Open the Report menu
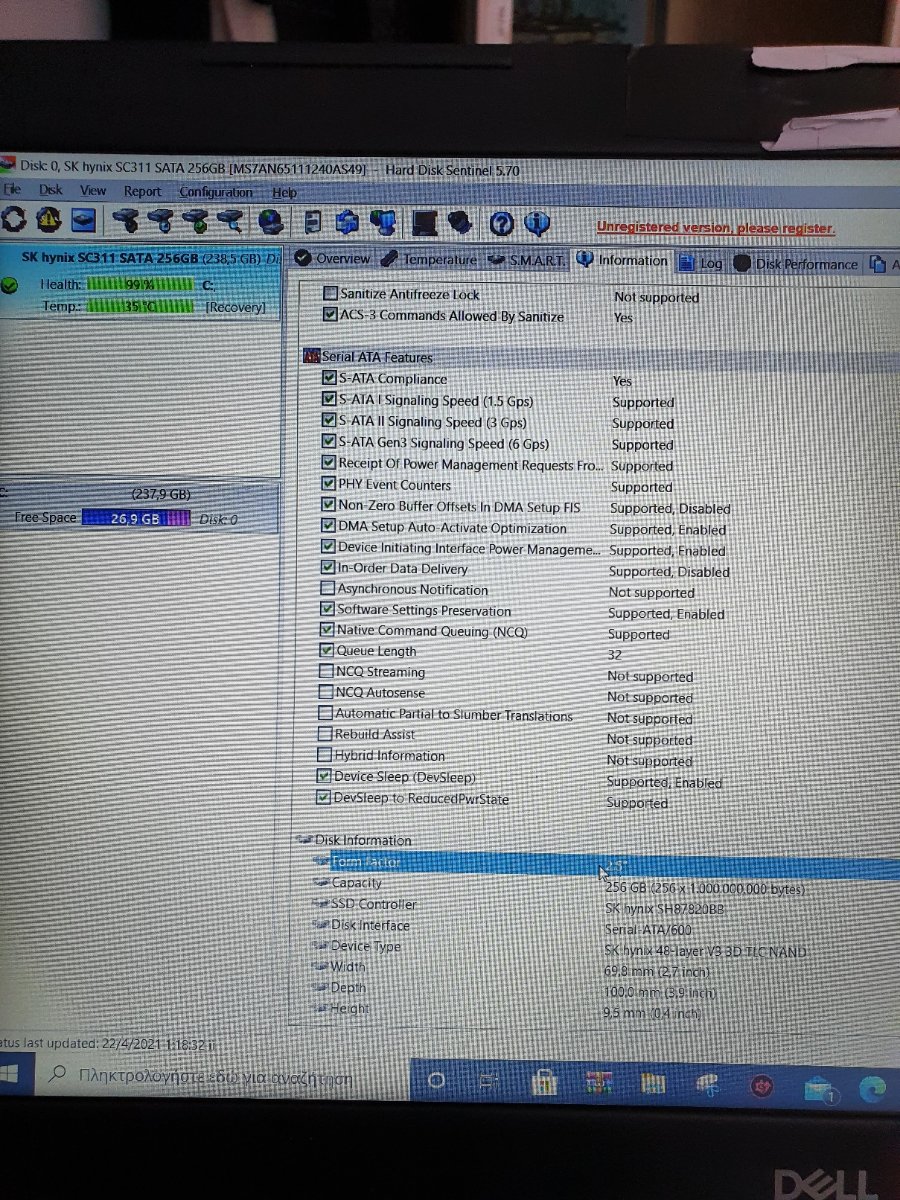 pyautogui.click(x=142, y=191)
